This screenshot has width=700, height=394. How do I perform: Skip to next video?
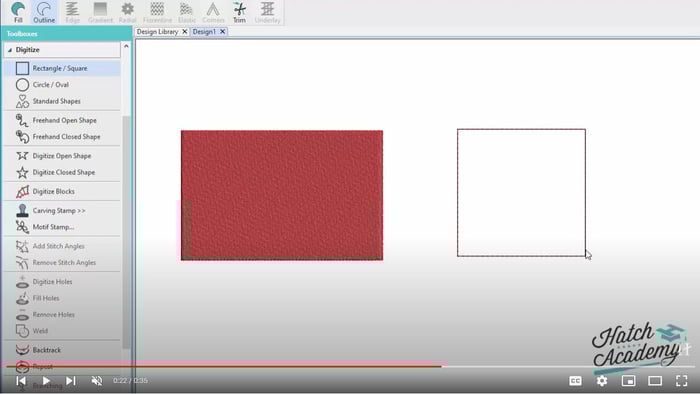(71, 381)
